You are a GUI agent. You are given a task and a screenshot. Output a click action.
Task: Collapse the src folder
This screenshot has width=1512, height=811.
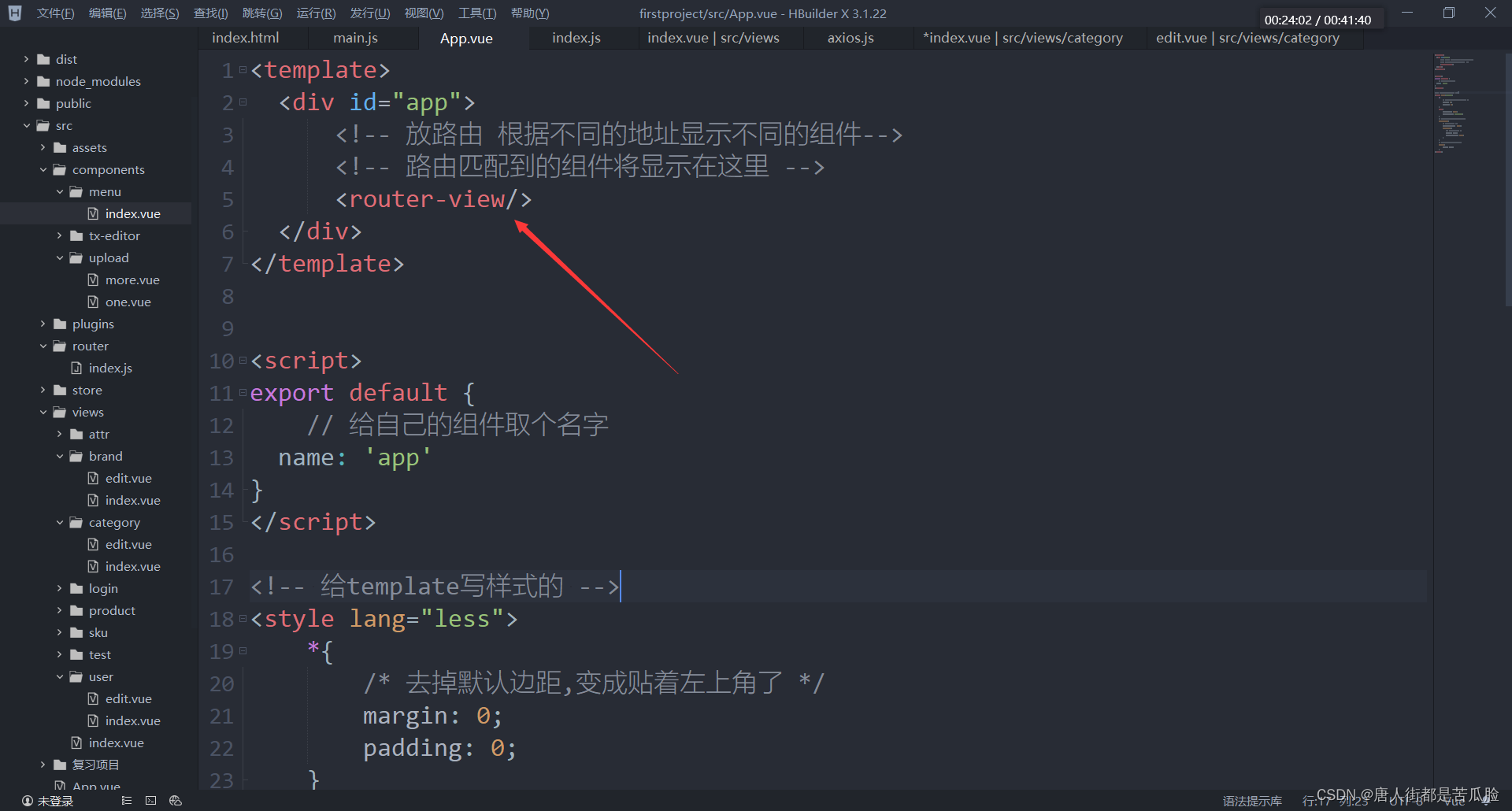pyautogui.click(x=26, y=125)
